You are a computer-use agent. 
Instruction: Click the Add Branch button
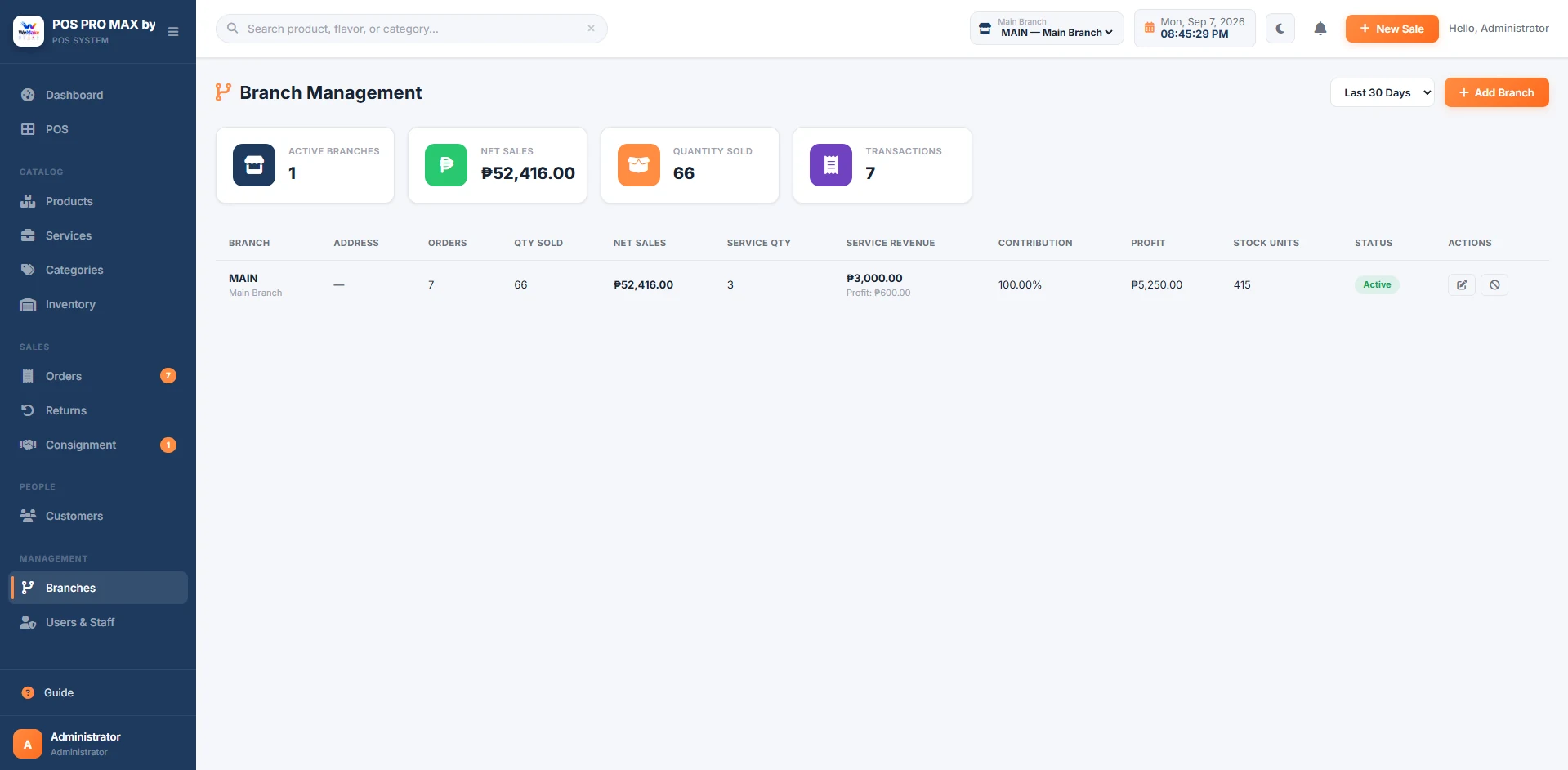point(1497,92)
